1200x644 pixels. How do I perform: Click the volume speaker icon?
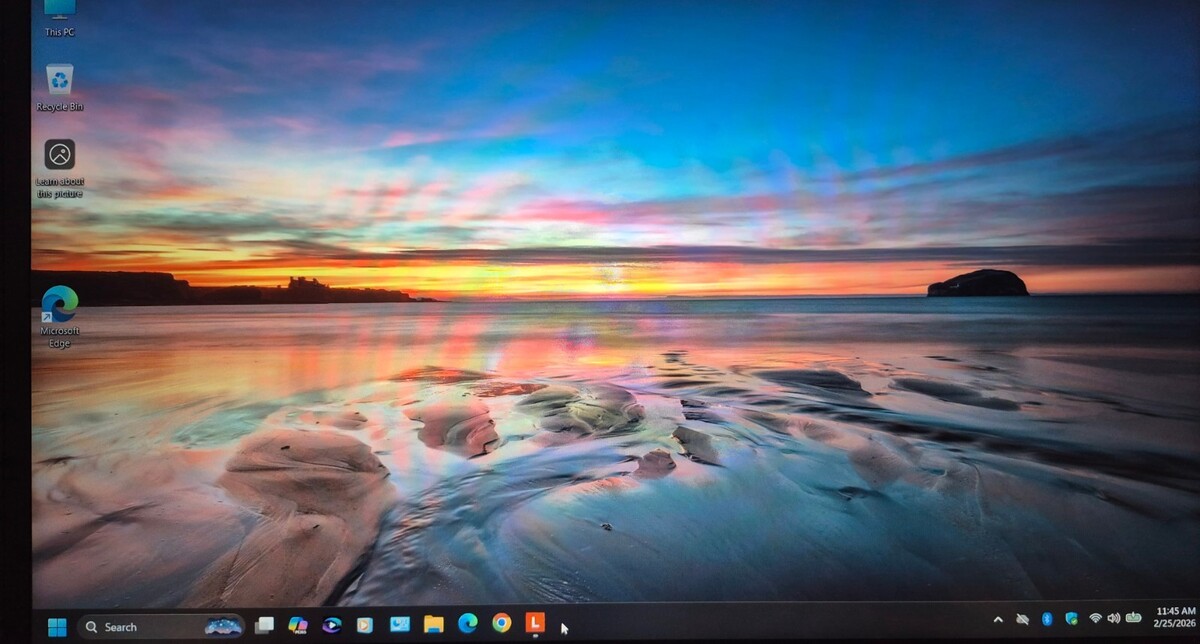point(1113,618)
